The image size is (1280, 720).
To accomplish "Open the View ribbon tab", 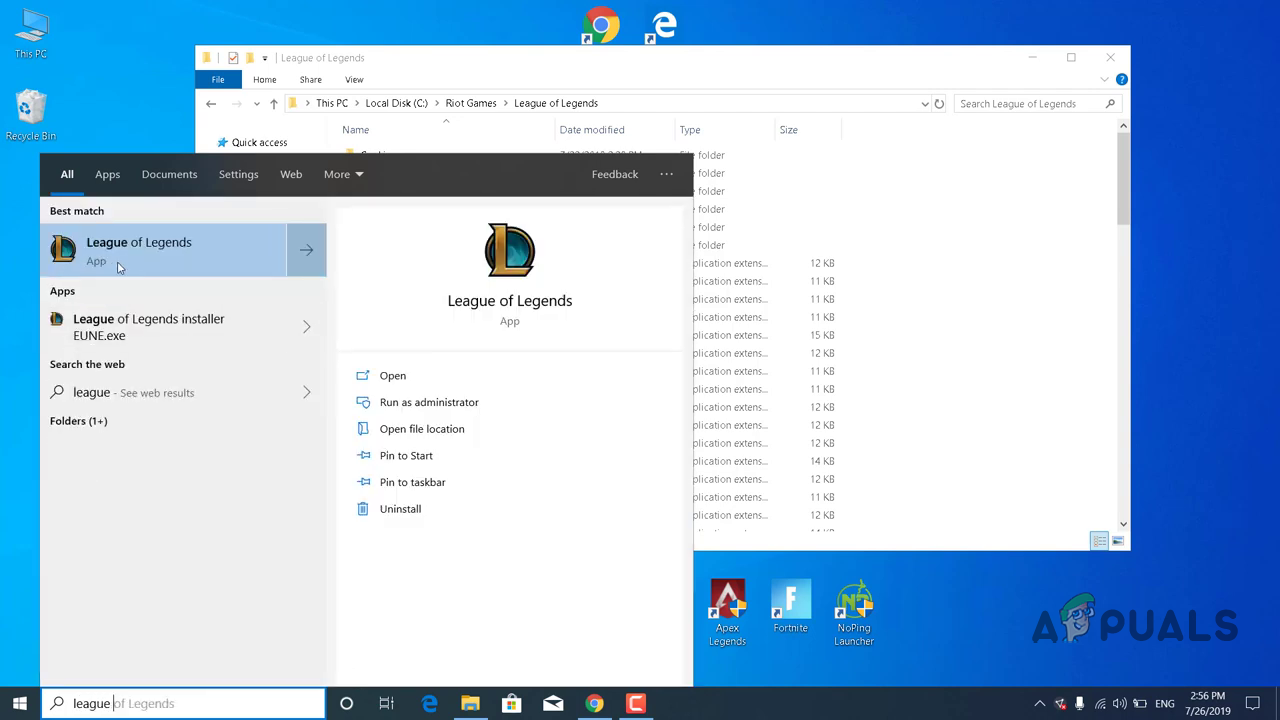I will 354,80.
